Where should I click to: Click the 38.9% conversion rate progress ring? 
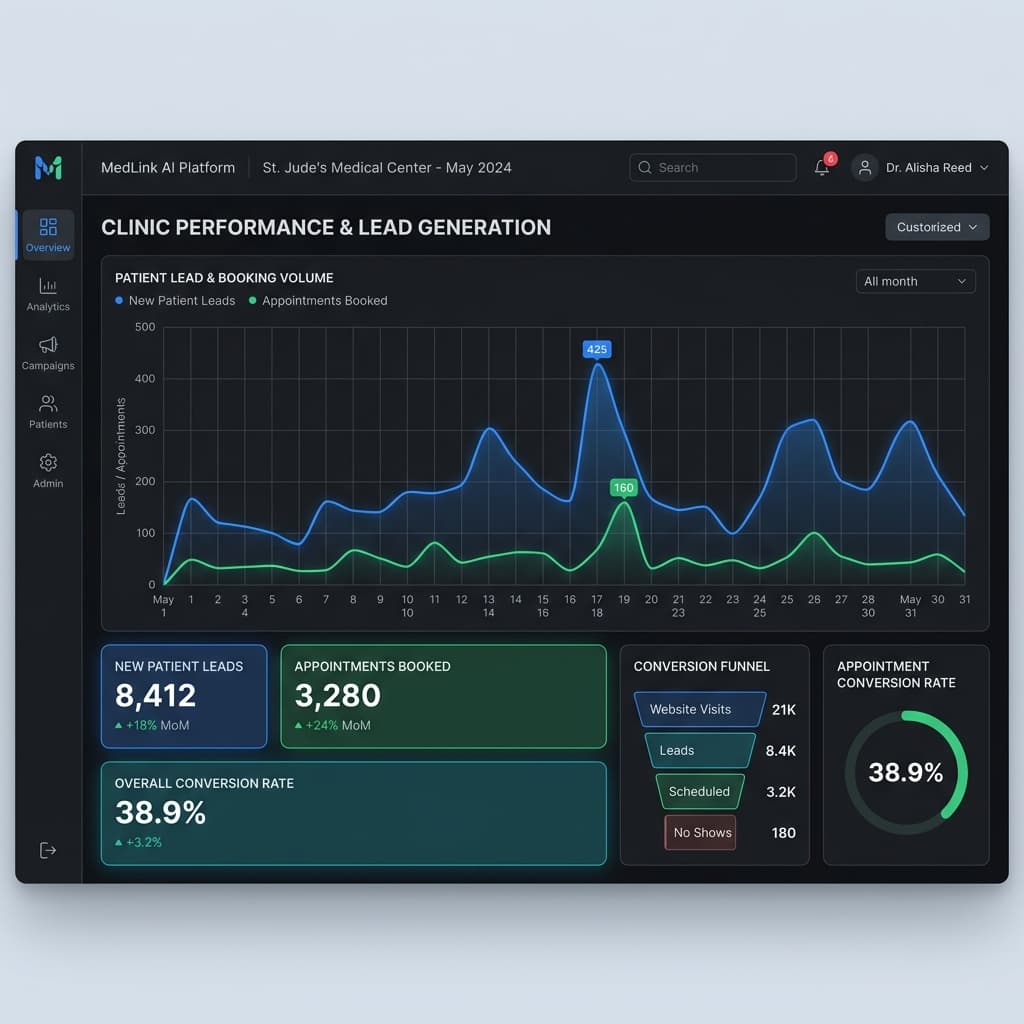[x=906, y=772]
